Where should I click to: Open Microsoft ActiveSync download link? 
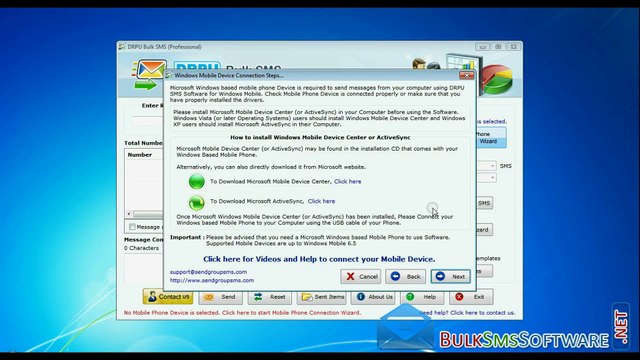click(x=321, y=201)
